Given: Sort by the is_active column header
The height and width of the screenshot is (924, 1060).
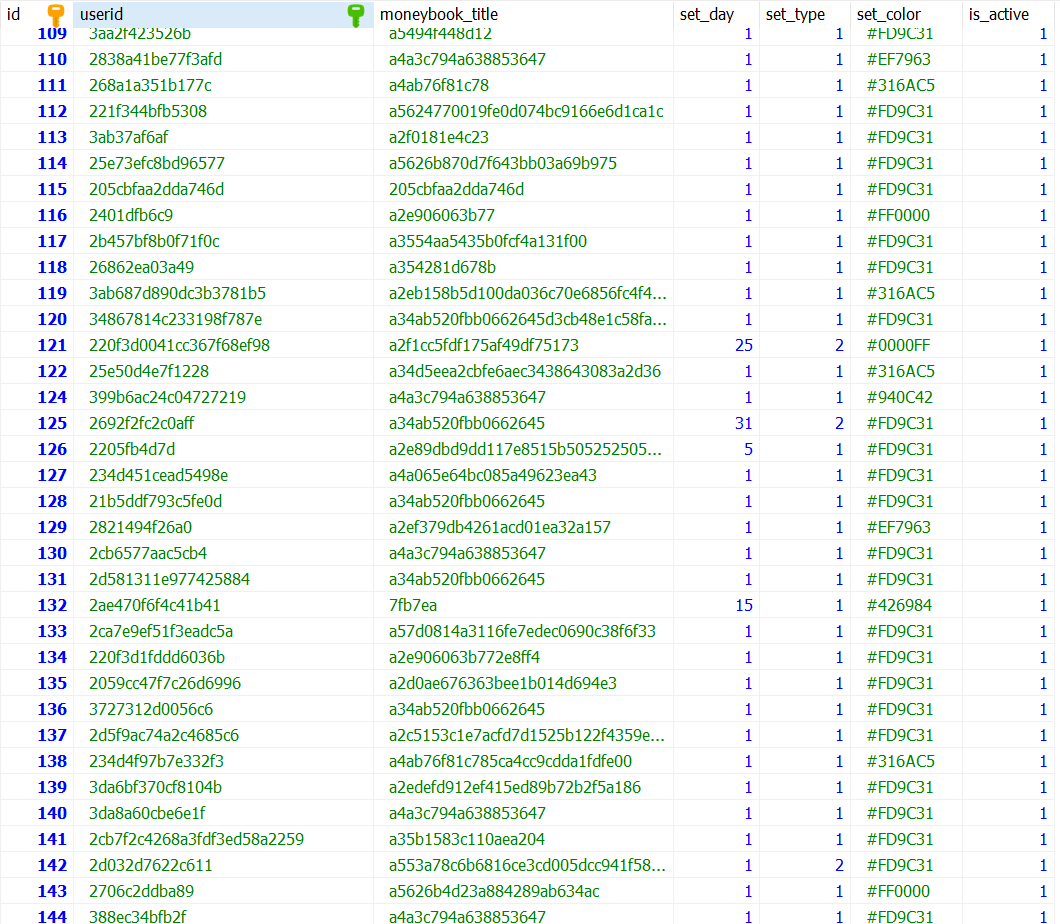Looking at the screenshot, I should pyautogui.click(x=998, y=15).
